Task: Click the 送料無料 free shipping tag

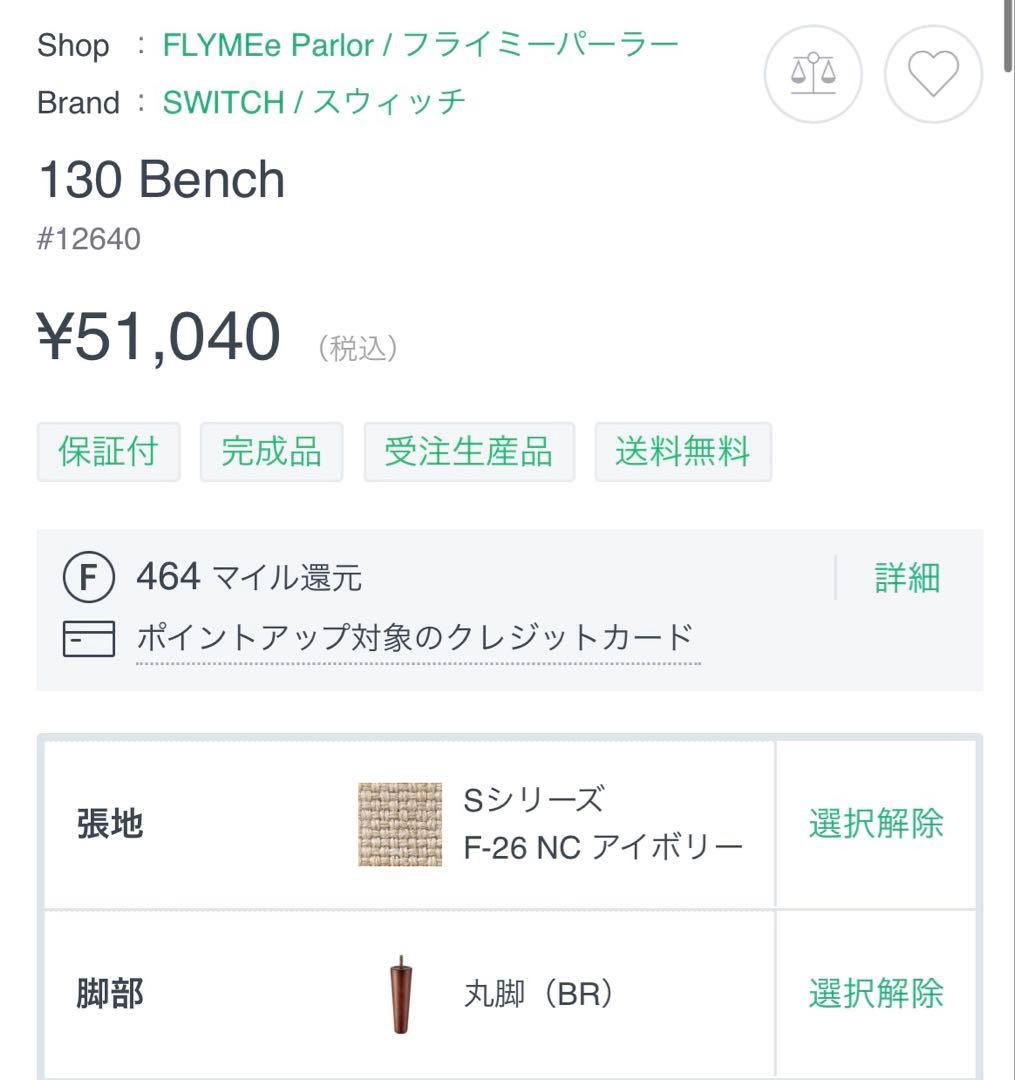Action: (x=682, y=452)
